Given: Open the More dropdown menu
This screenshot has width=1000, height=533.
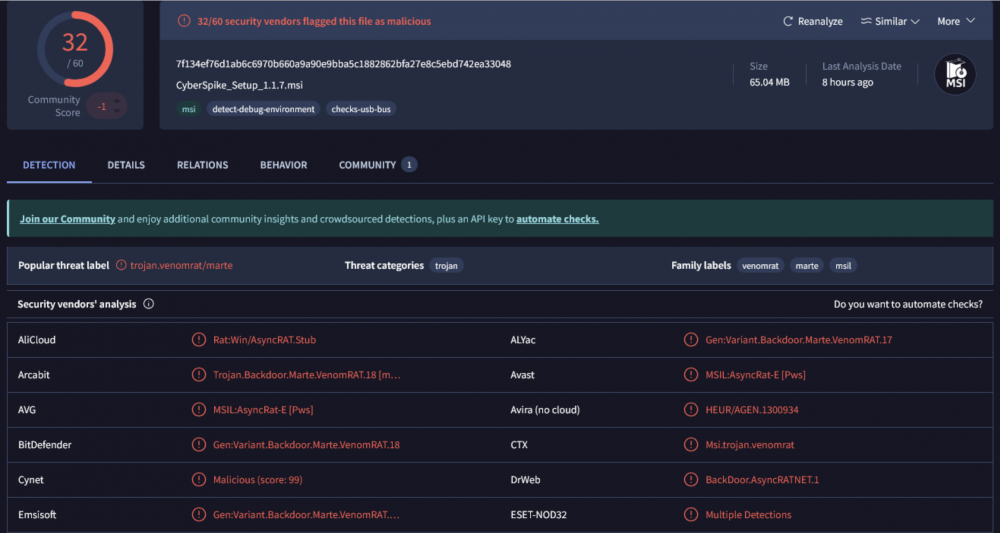Looking at the screenshot, I should (x=955, y=21).
